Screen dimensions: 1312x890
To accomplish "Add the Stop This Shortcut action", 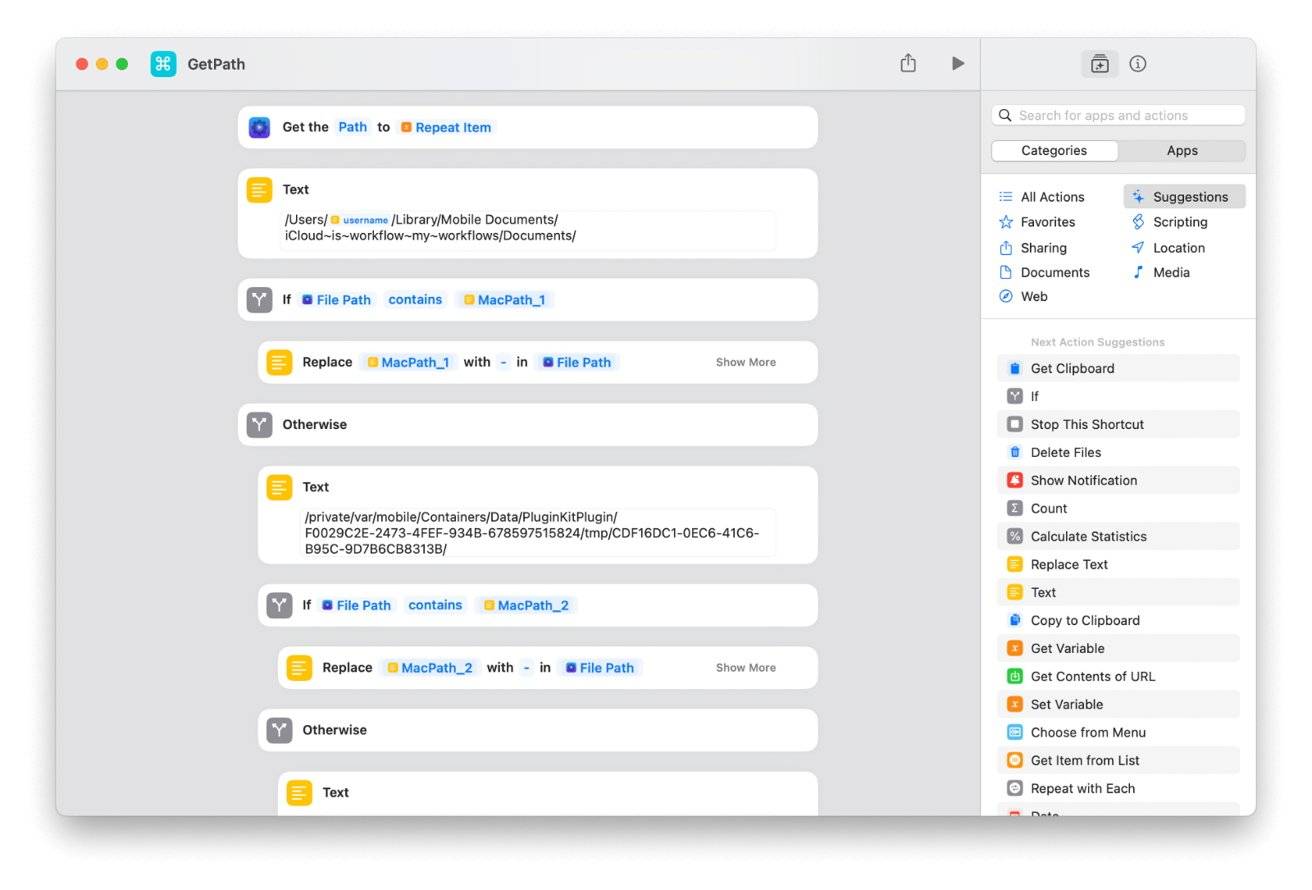I will point(1086,424).
